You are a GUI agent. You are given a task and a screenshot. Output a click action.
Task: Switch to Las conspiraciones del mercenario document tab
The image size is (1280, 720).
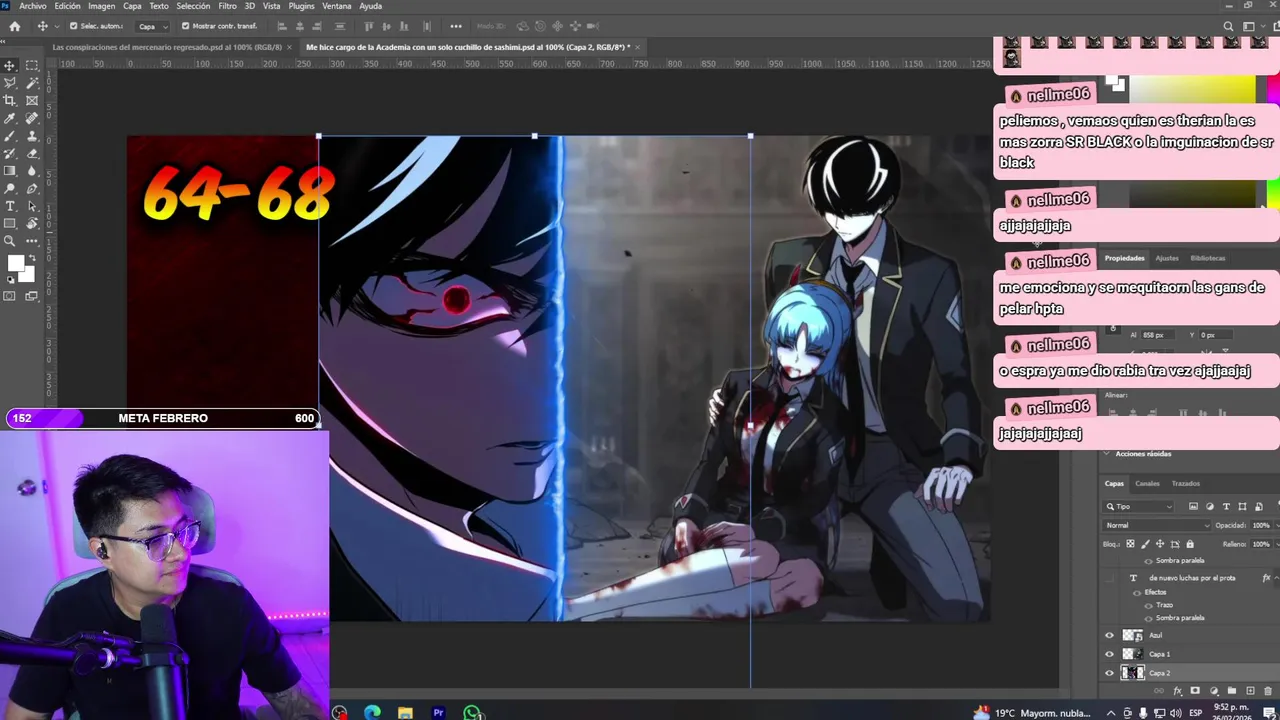coord(166,47)
